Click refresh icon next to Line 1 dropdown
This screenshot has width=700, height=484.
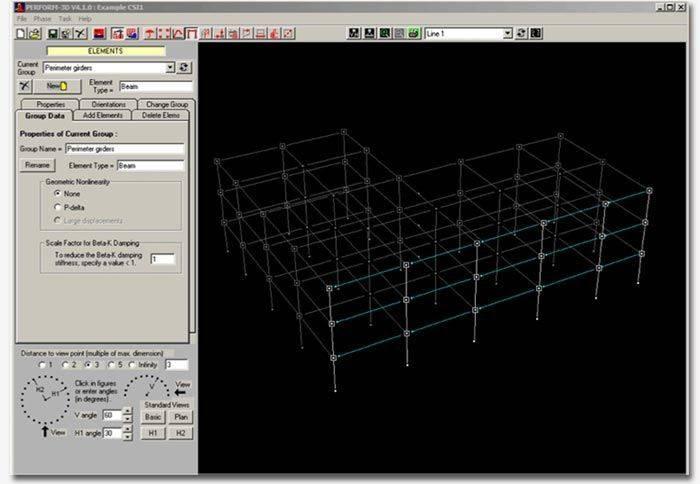(521, 33)
